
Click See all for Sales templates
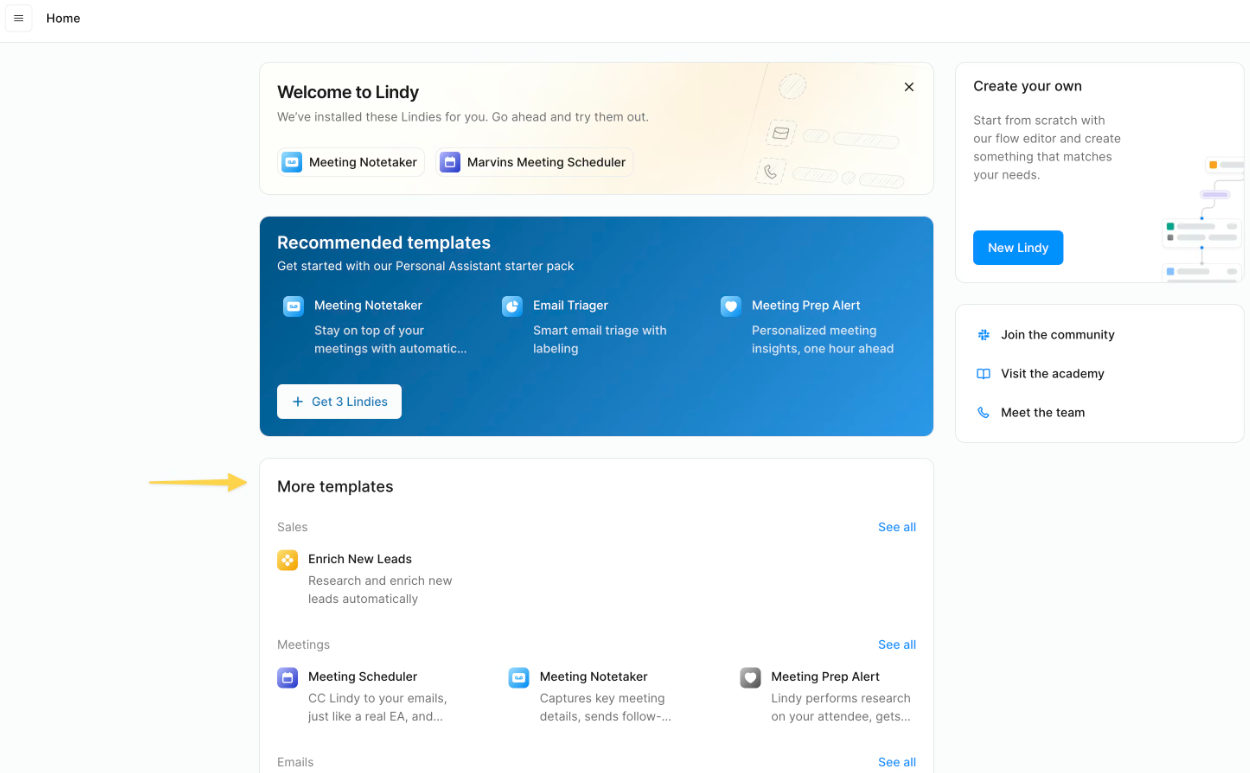897,527
